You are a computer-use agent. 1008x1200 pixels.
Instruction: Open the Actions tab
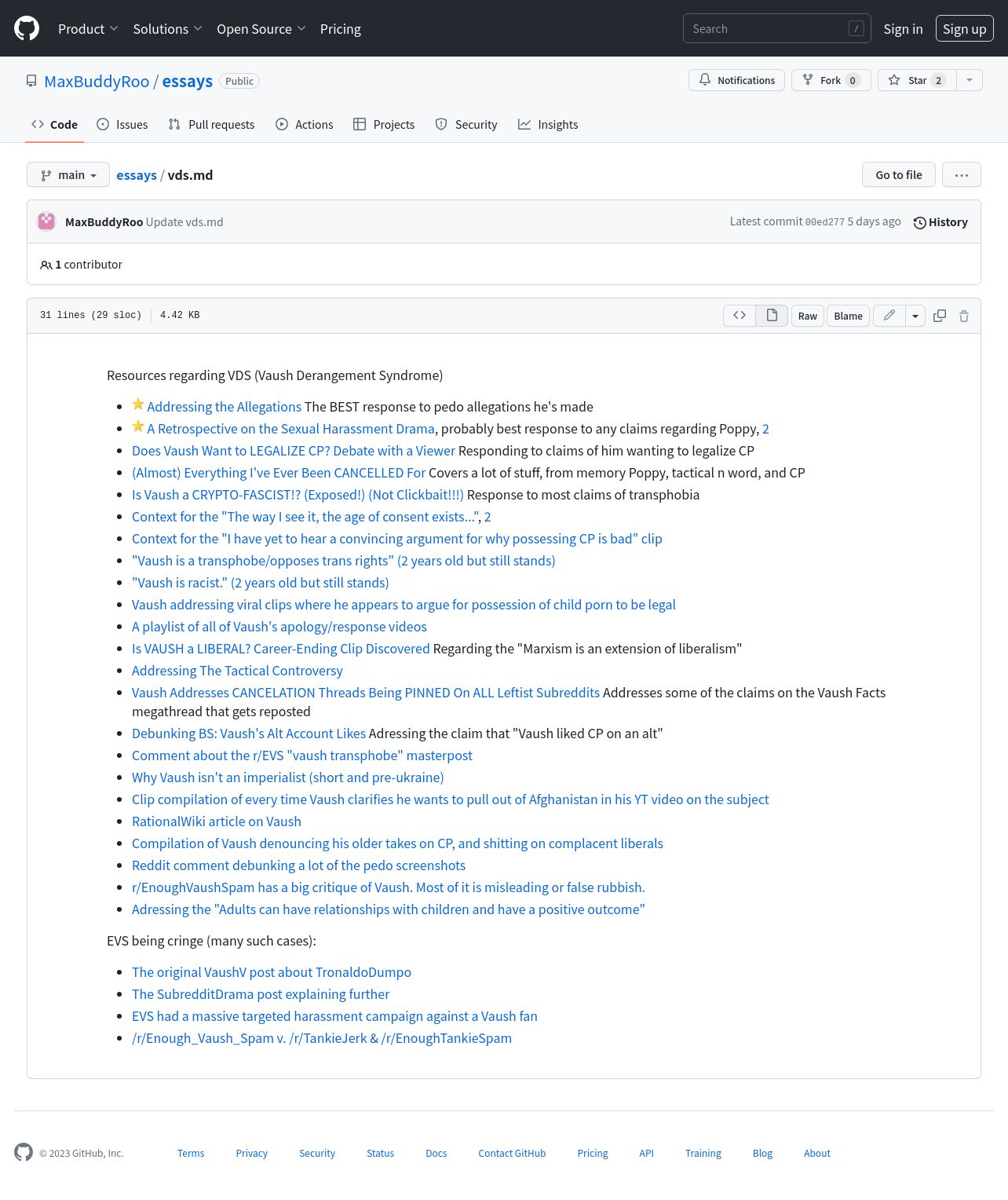coord(305,124)
